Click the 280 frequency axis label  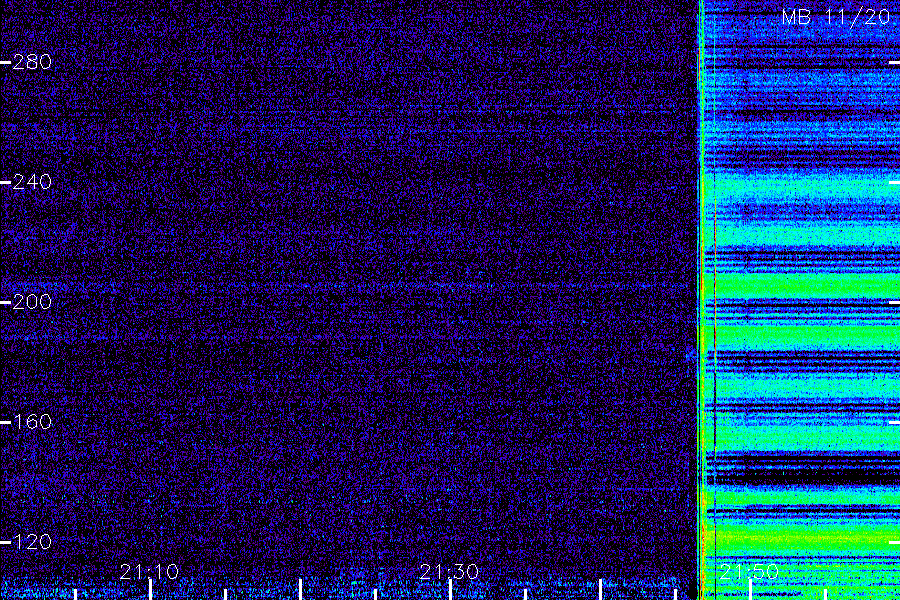click(x=32, y=62)
